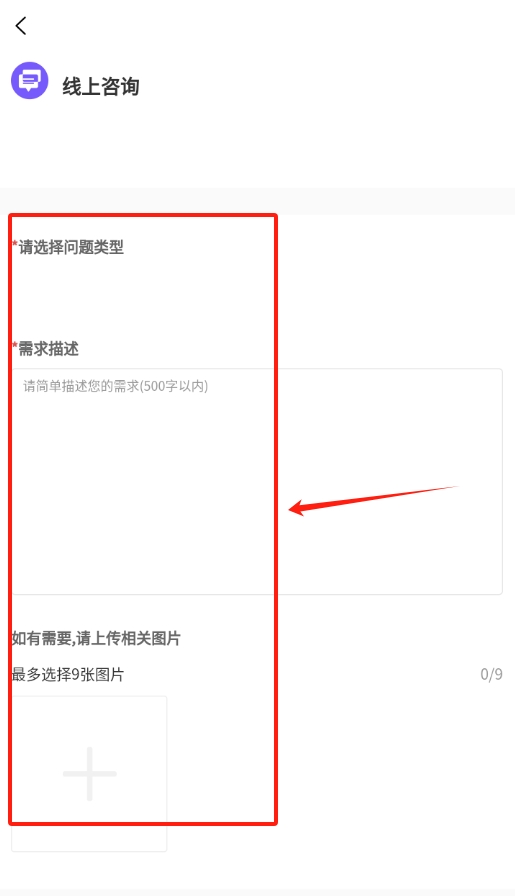This screenshot has height=896, width=515.
Task: Click placeholder 请简单描述您的需求(500字以内)
Action: [115, 386]
